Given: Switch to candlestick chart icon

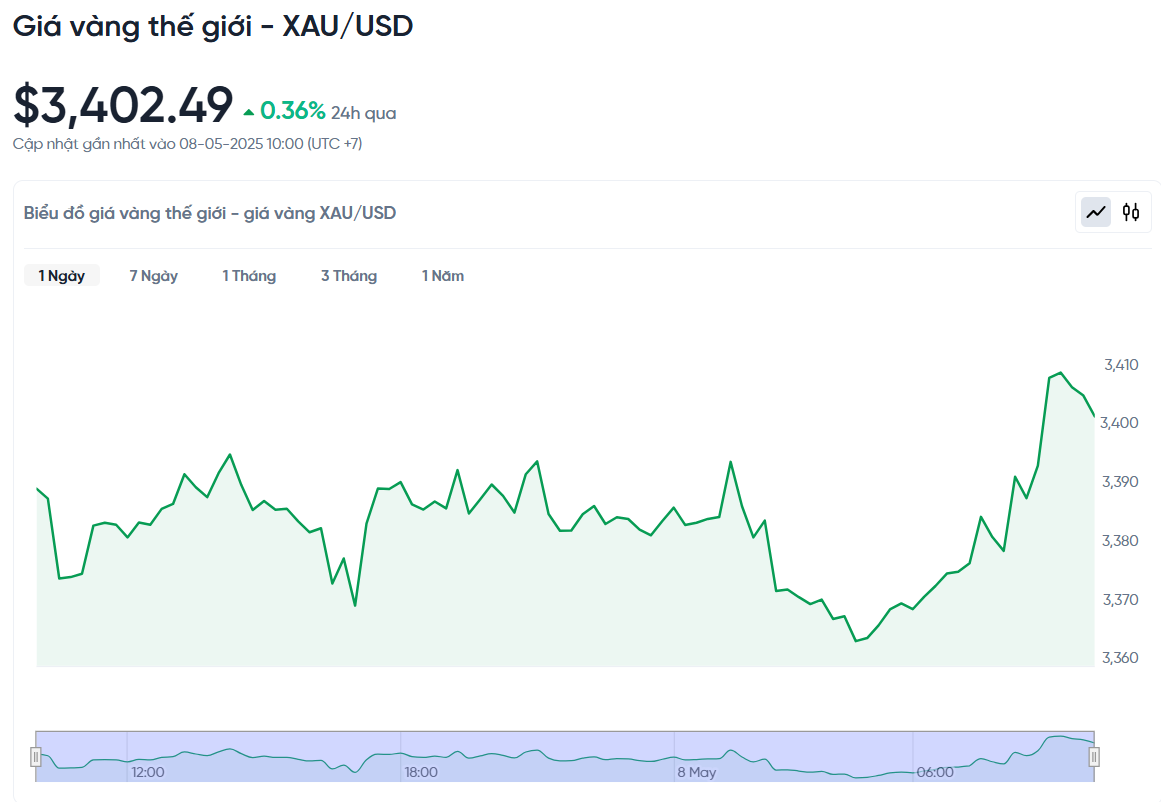Looking at the screenshot, I should 1131,213.
